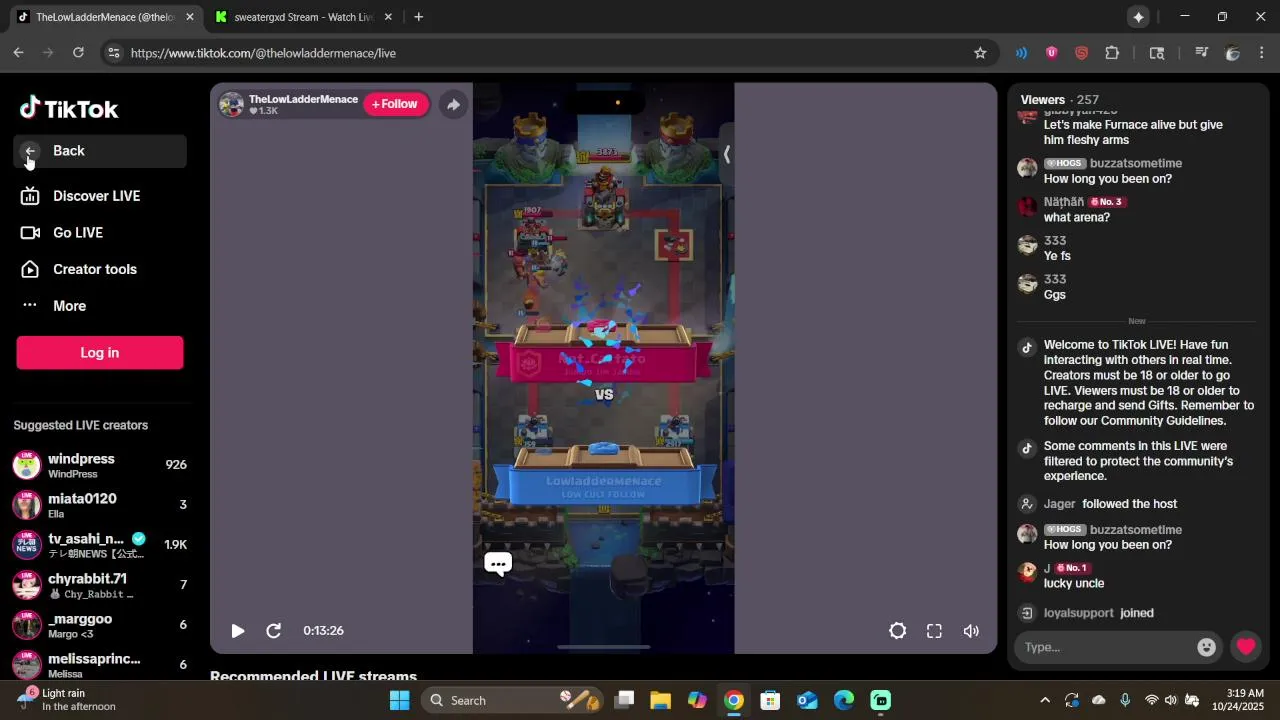Click TheLowLadderMenace streamer avatar
This screenshot has height=720, width=1280.
click(x=232, y=104)
